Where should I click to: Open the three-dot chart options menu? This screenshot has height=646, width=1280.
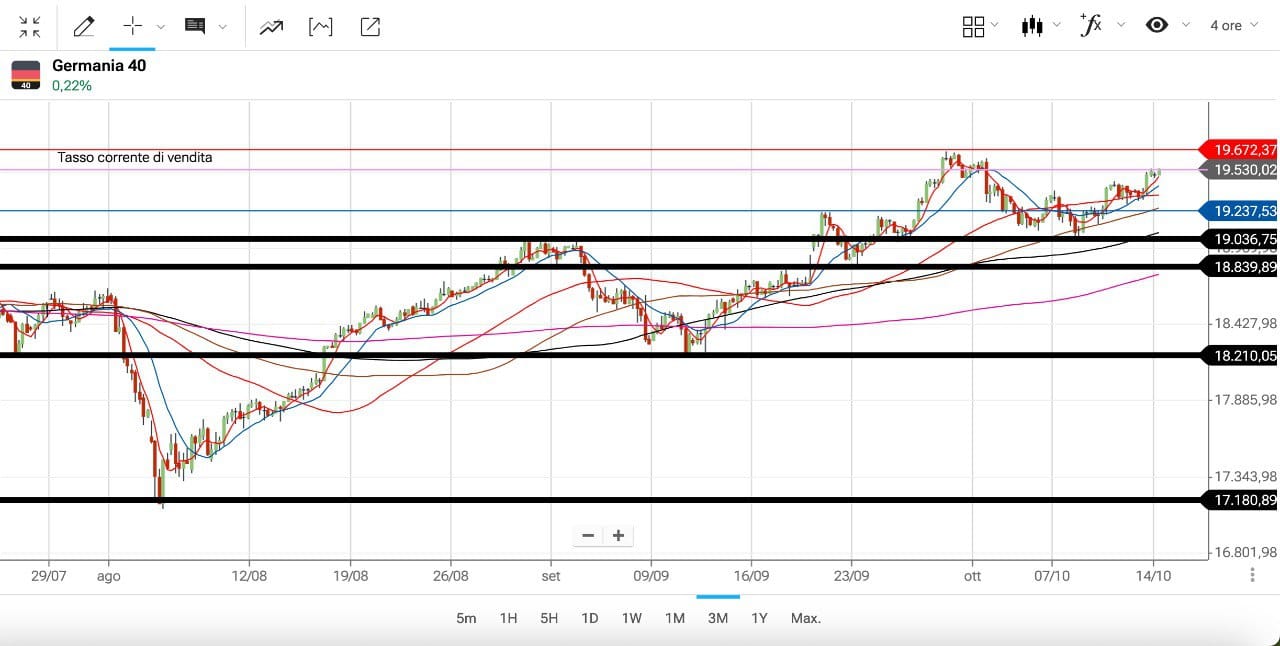tap(1252, 575)
